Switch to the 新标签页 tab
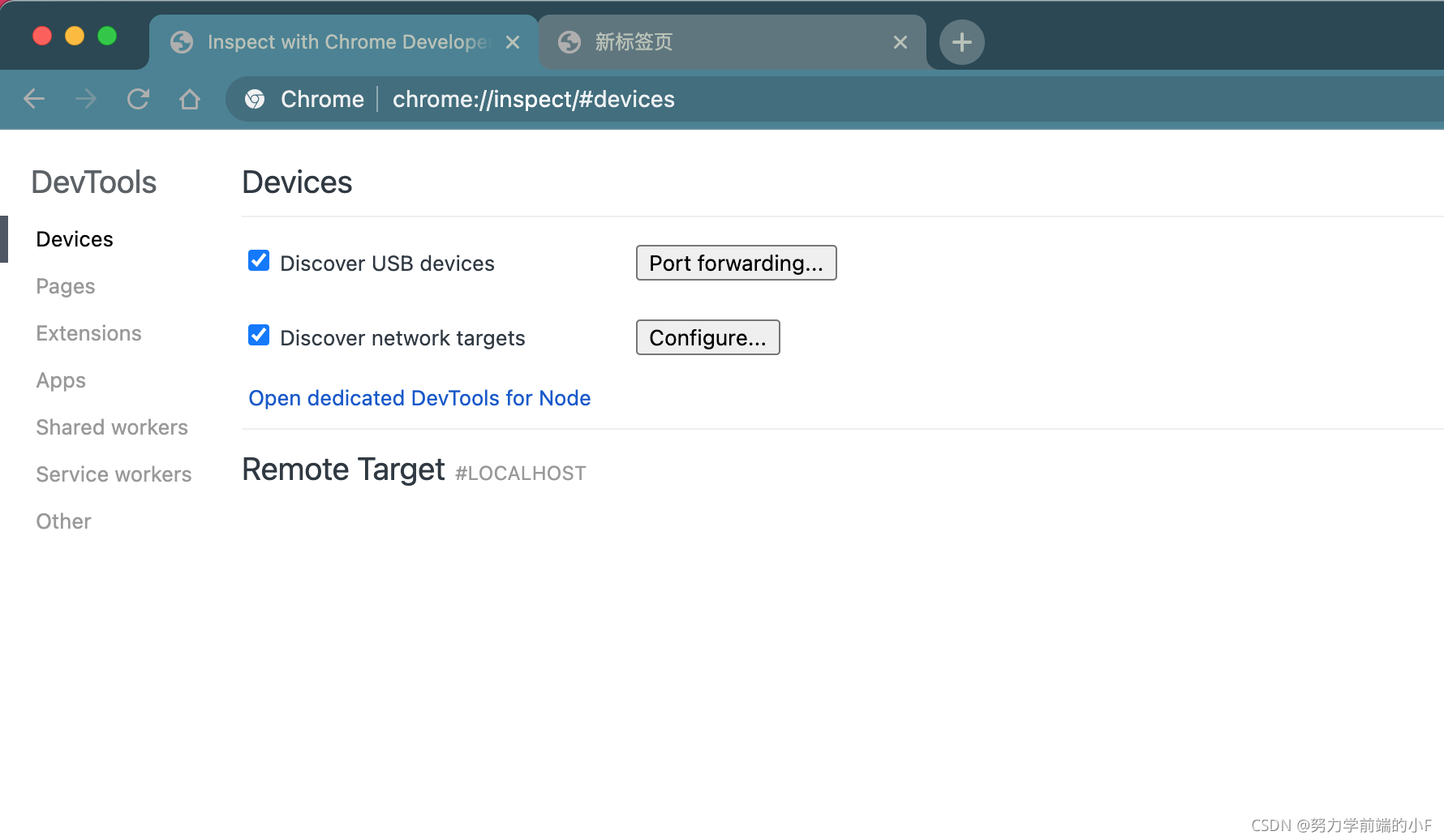 click(732, 42)
